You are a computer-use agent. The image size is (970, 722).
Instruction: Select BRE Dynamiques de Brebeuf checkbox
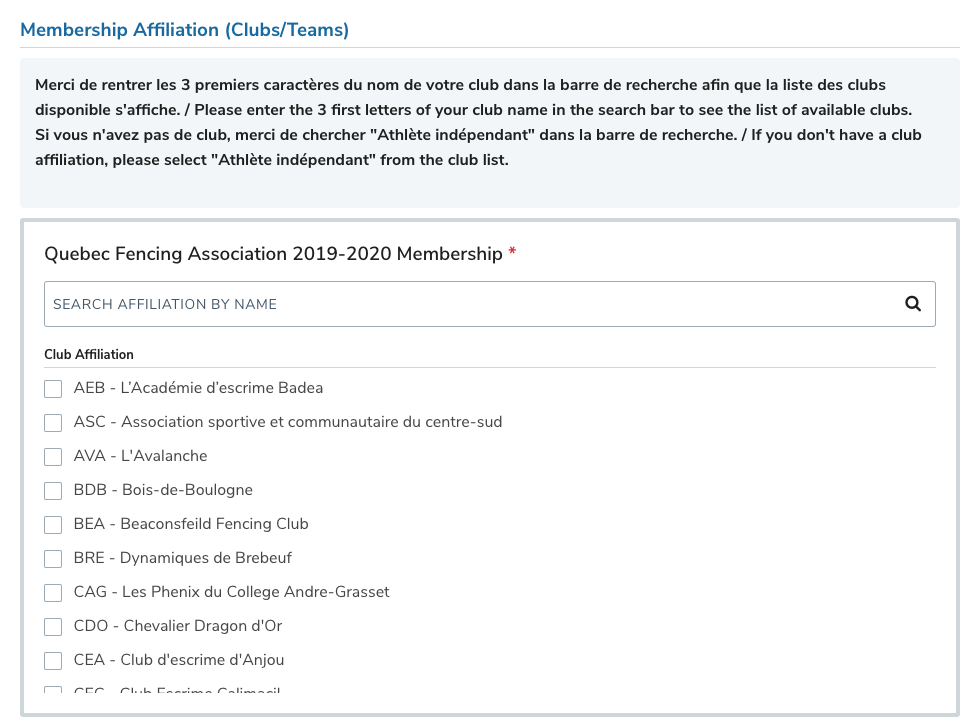tap(53, 559)
